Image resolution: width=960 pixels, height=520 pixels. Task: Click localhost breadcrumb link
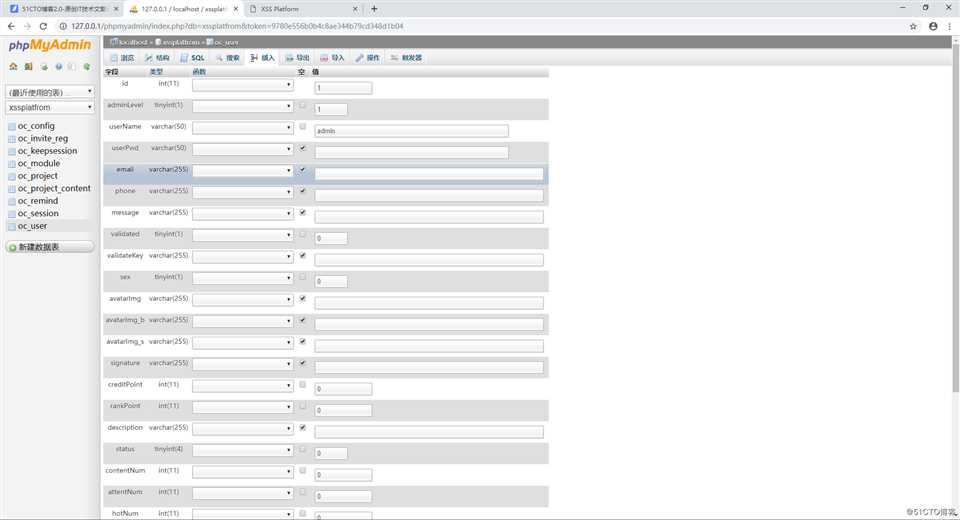point(133,42)
